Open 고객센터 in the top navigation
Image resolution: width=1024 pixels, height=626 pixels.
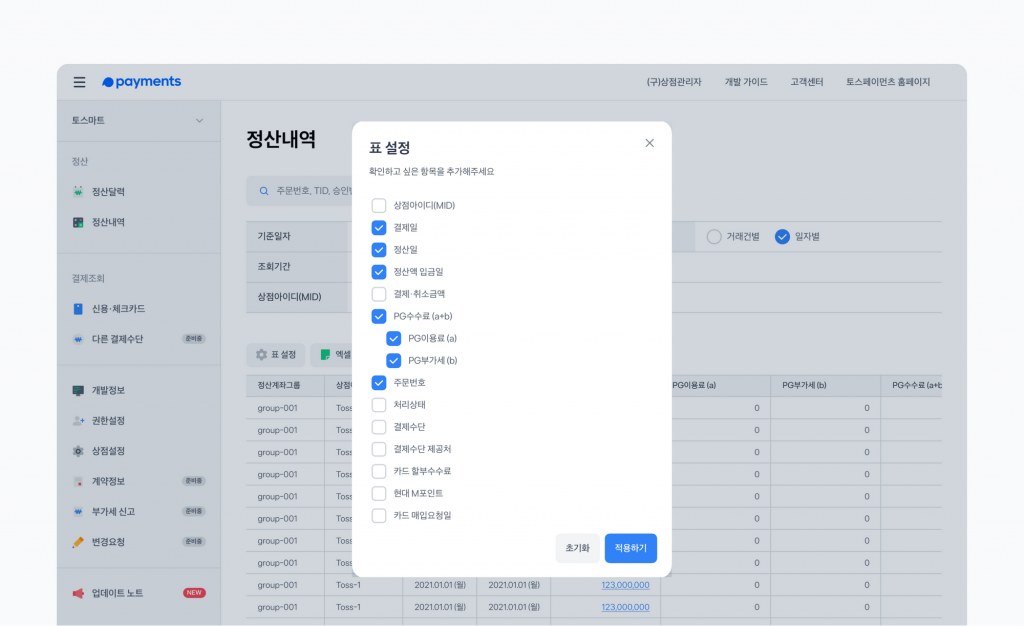coord(807,82)
